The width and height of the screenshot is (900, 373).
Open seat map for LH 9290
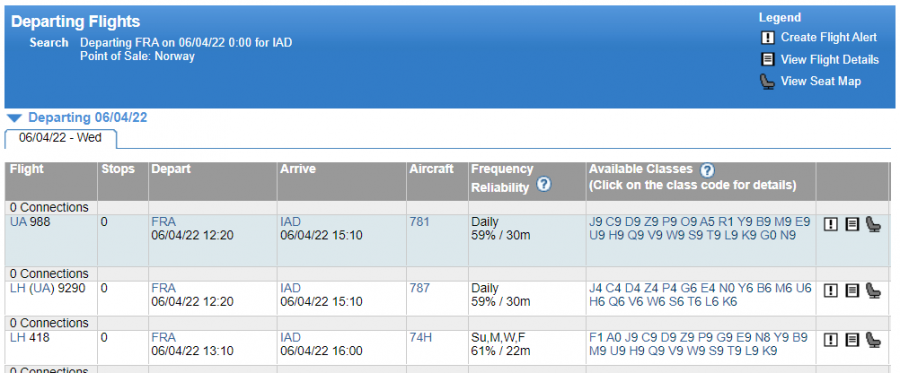coord(873,290)
